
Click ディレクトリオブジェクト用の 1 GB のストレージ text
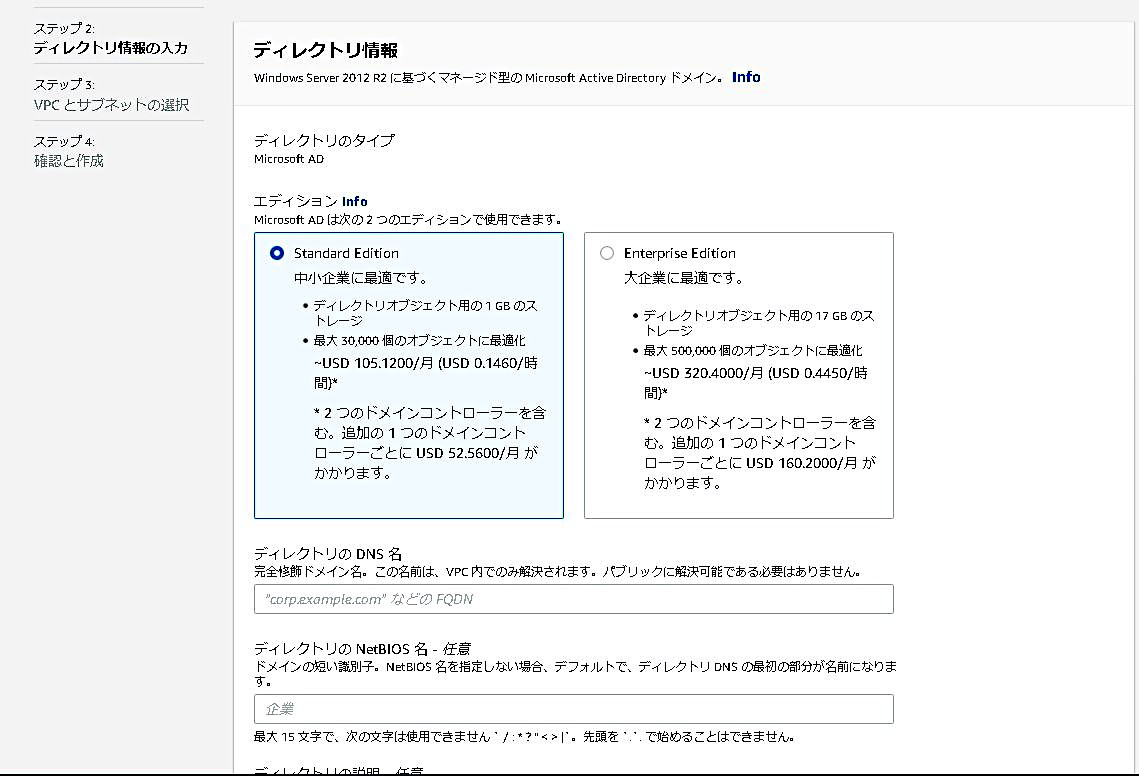tap(425, 312)
